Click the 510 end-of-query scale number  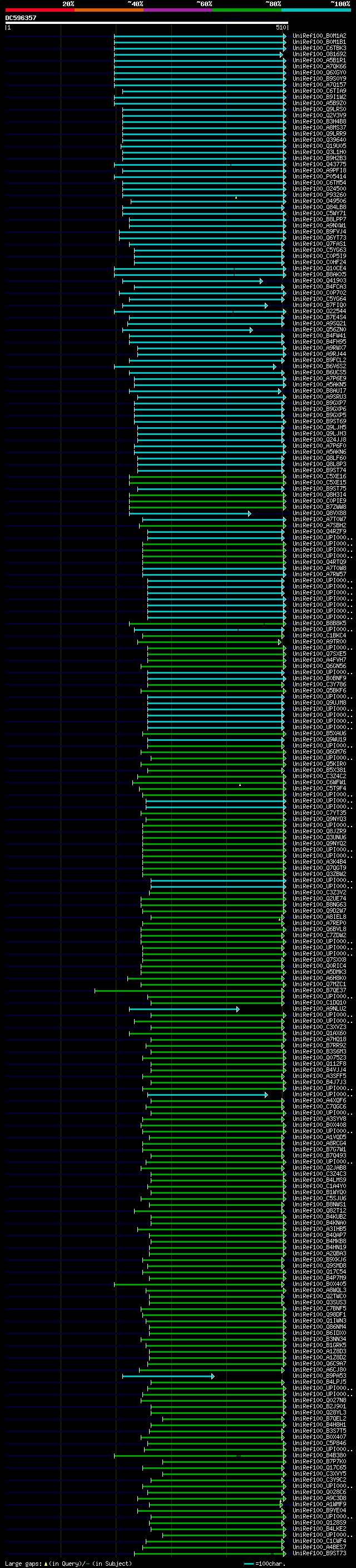[280, 27]
